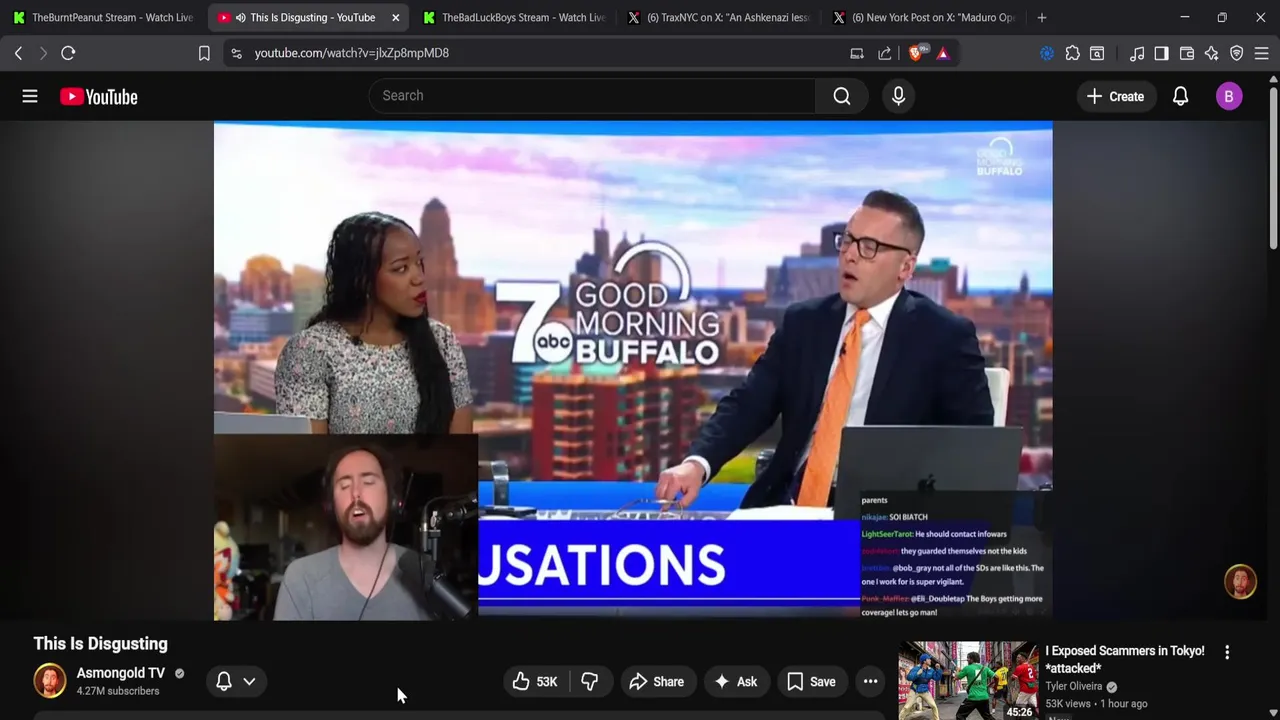Screen dimensions: 1280x720
Task: Dislike the video with thumbs down
Action: click(x=590, y=682)
